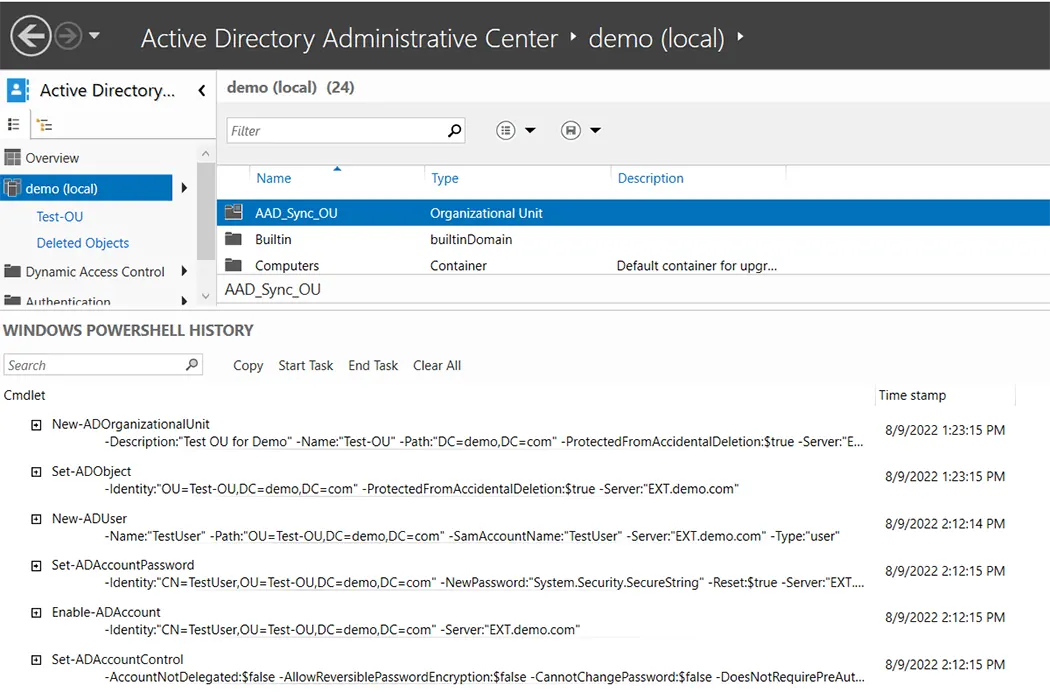
Task: Expand Dynamic Access Control submenu arrow
Action: pos(184,271)
